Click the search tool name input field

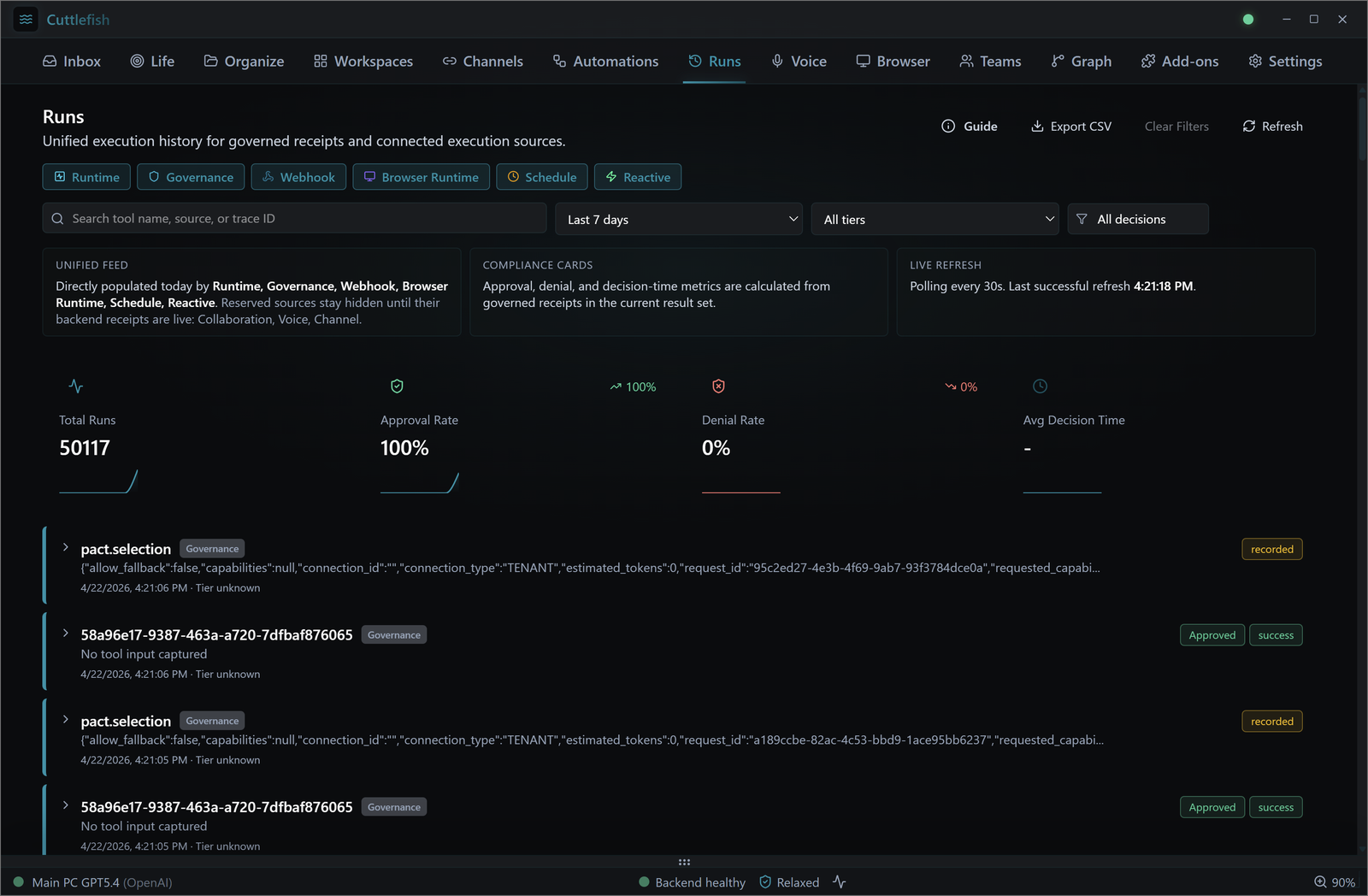(x=294, y=218)
